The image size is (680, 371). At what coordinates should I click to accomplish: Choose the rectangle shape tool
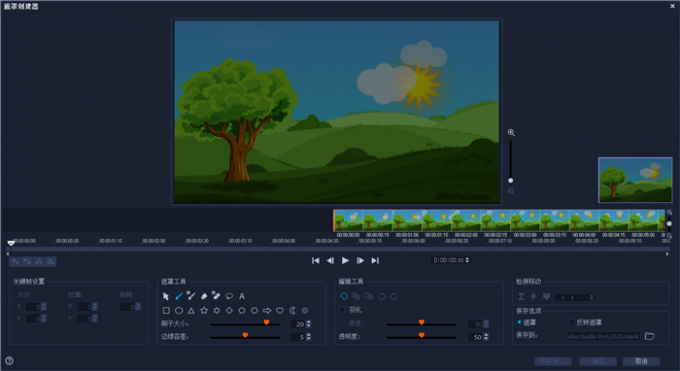point(166,311)
